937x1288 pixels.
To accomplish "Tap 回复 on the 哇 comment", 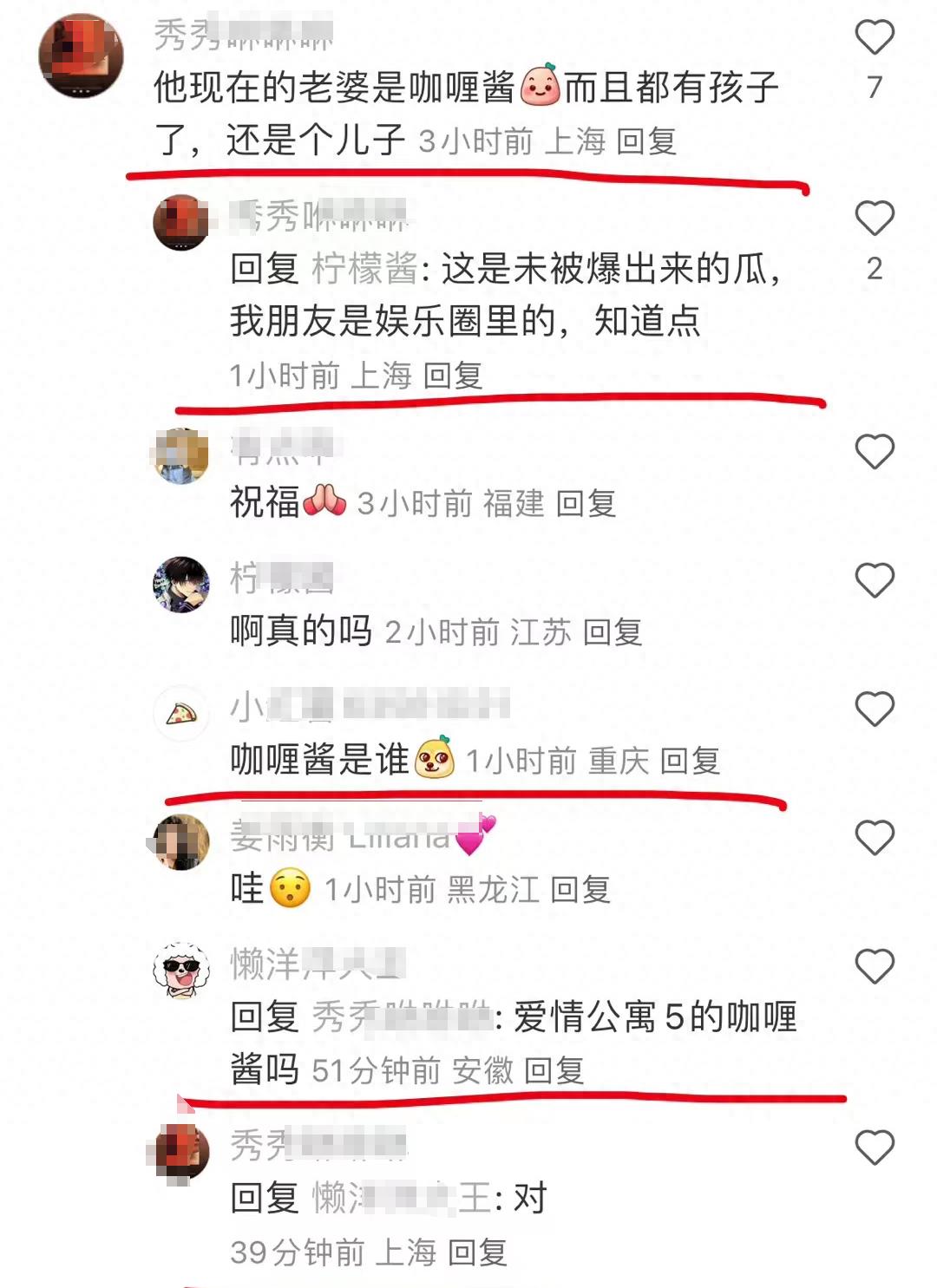I will (580, 889).
